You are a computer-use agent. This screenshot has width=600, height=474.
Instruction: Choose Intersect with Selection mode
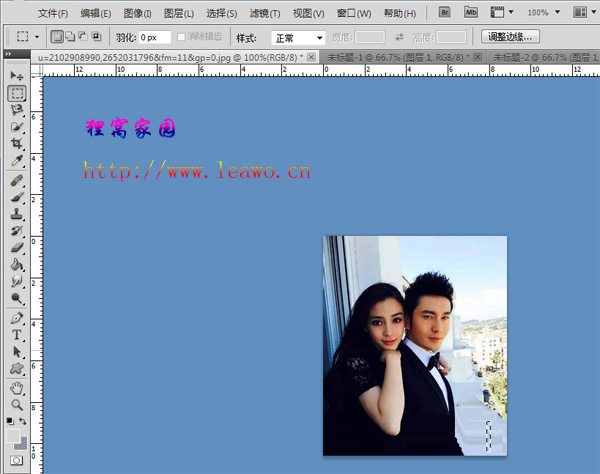96,36
